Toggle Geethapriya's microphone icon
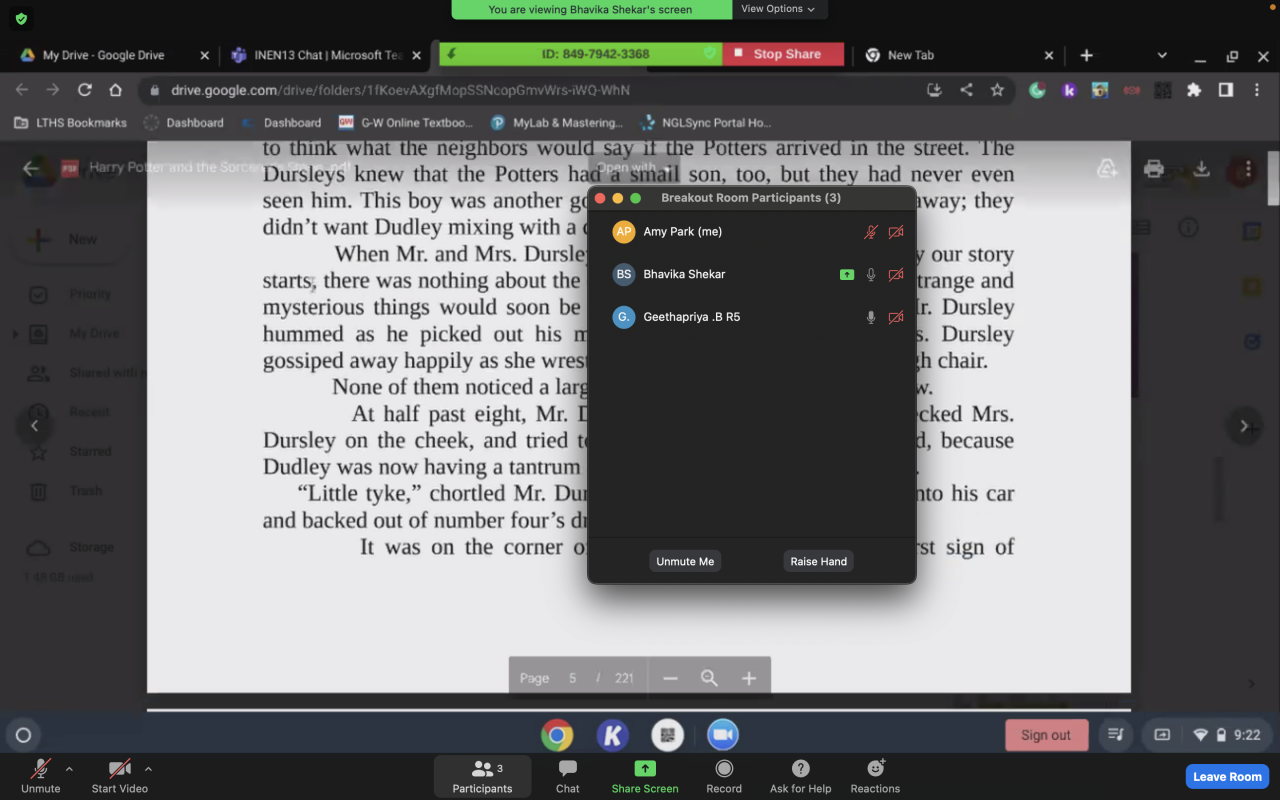The width and height of the screenshot is (1280, 800). click(x=871, y=317)
